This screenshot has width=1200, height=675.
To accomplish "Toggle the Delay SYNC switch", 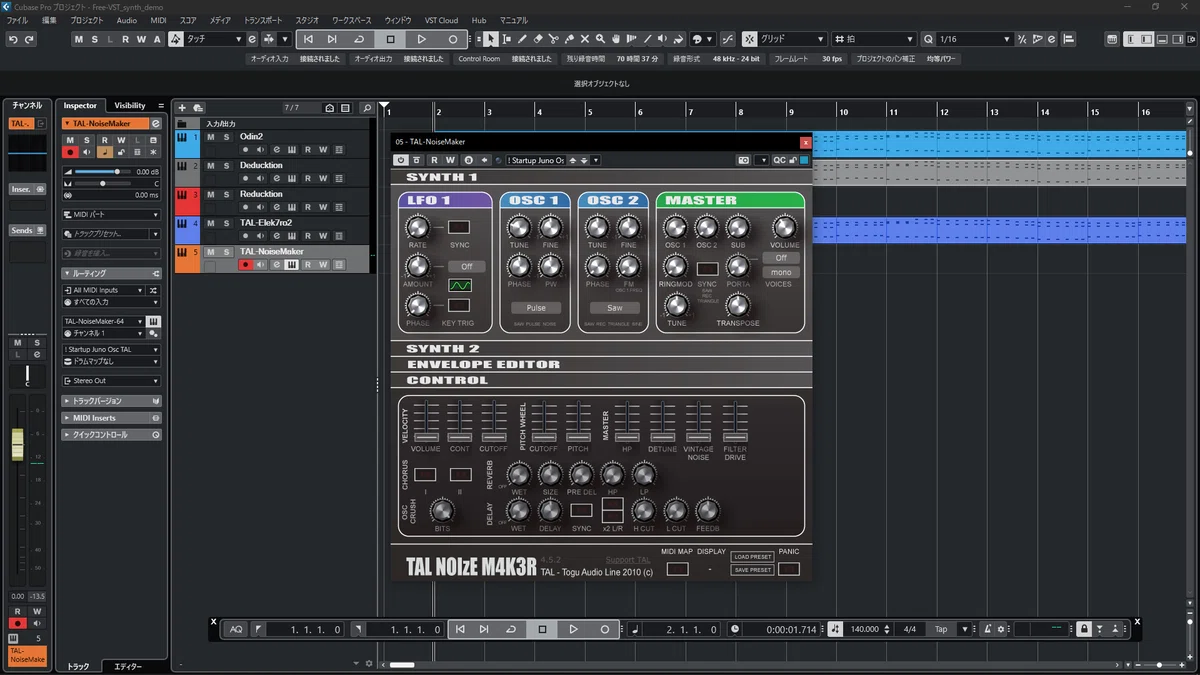I will coord(581,510).
